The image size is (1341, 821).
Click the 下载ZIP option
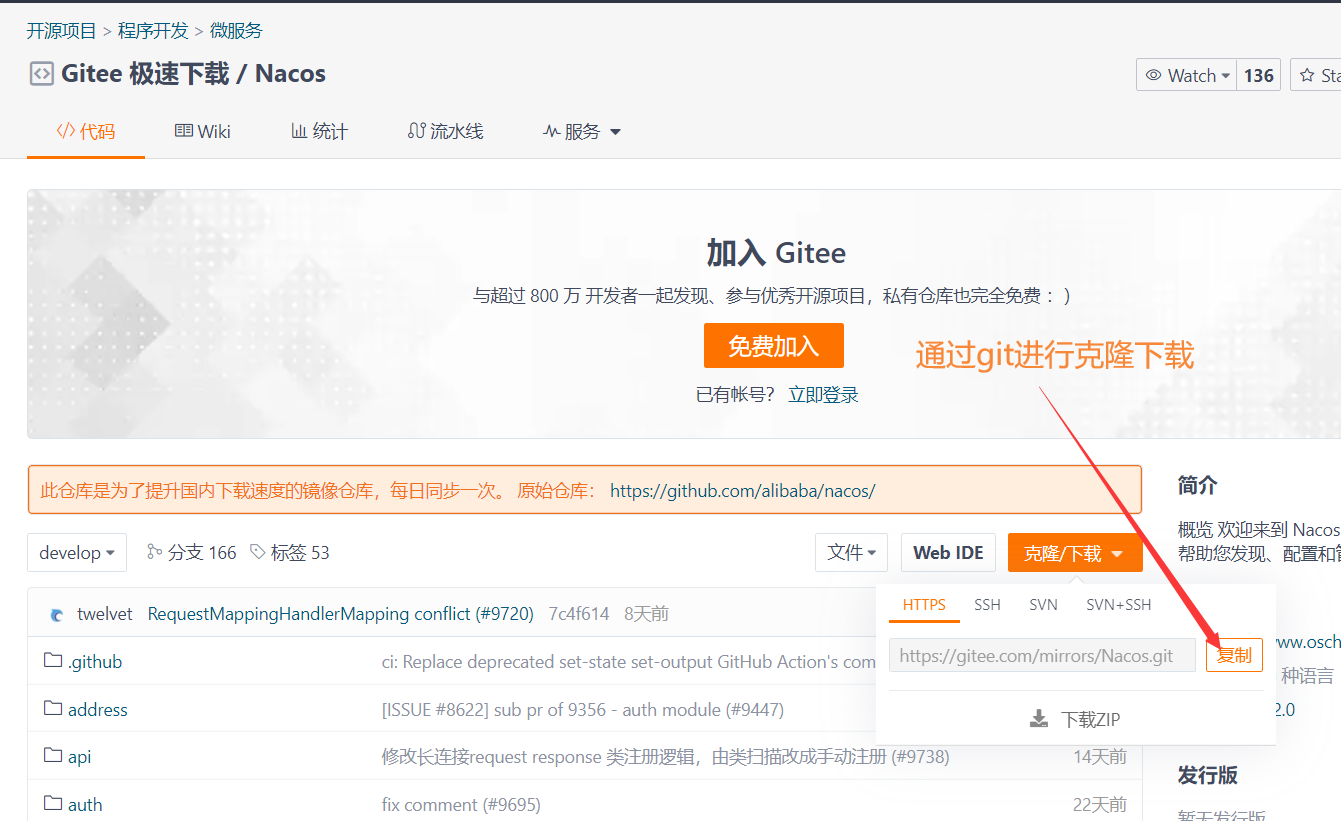(1076, 719)
